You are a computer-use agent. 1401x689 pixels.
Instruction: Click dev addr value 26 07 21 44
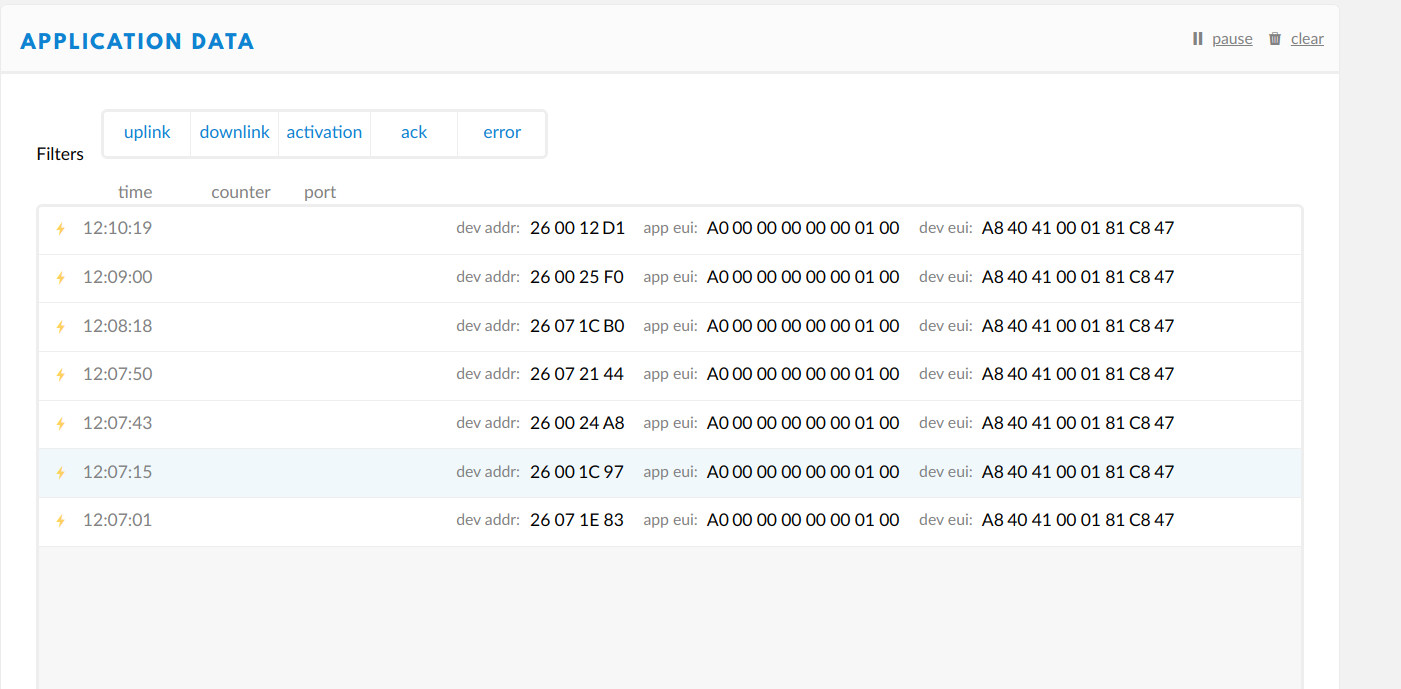coord(577,374)
